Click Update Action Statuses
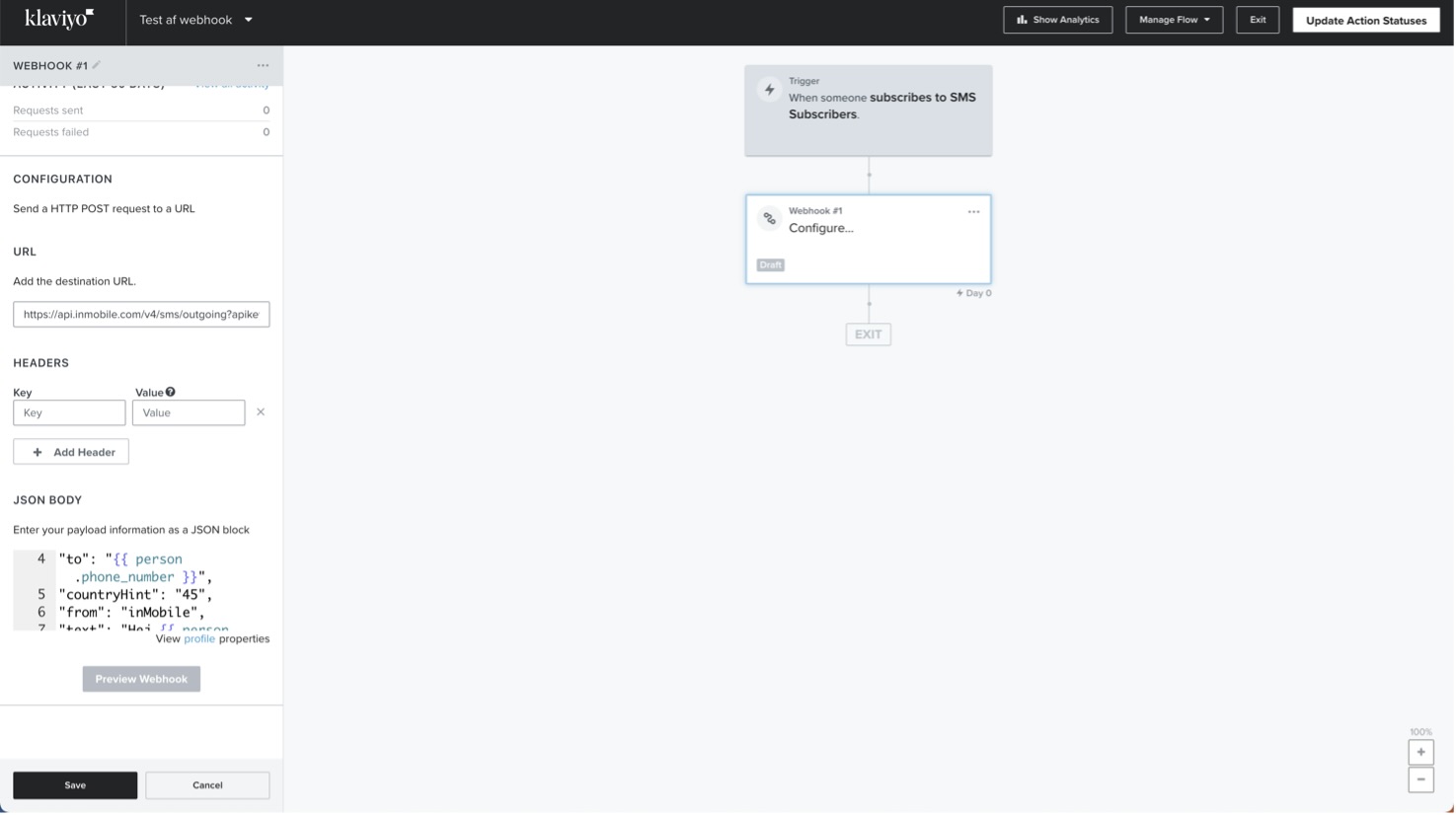The width and height of the screenshot is (1456, 815). (1367, 20)
